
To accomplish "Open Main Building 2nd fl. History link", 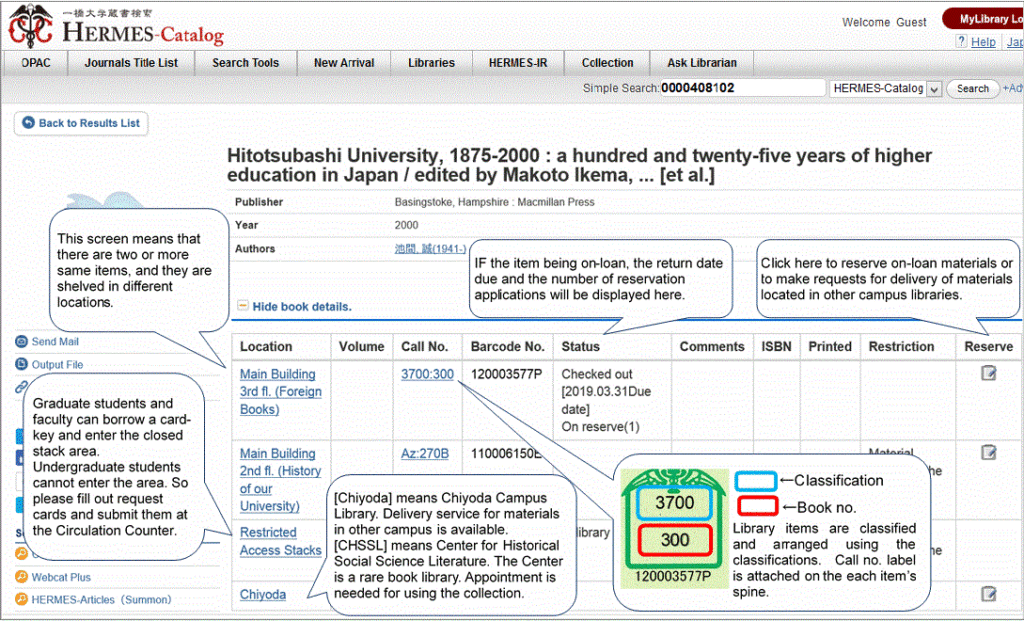I will [281, 479].
